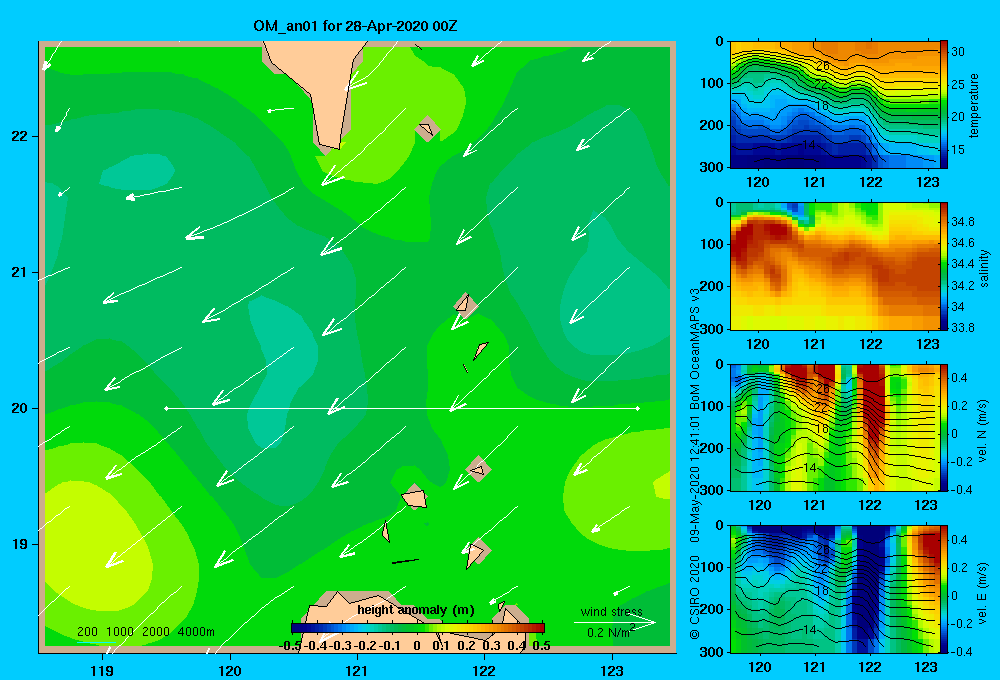
Task: Click the vertical "temperature" colorbar label
Action: coord(974,105)
